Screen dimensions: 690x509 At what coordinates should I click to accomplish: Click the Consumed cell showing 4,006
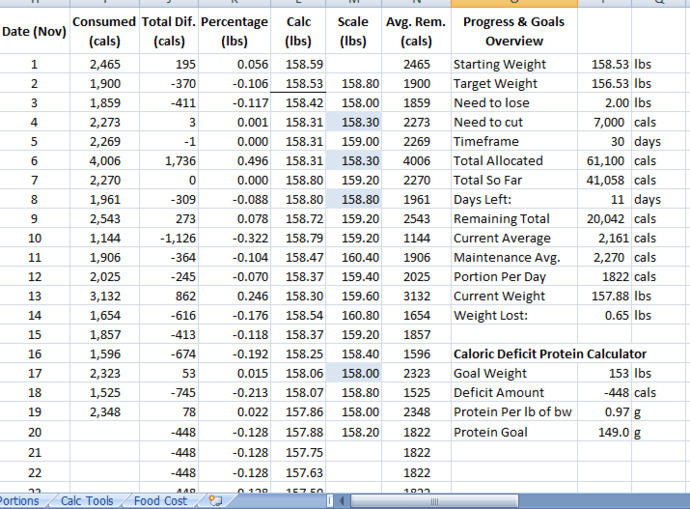pos(105,161)
